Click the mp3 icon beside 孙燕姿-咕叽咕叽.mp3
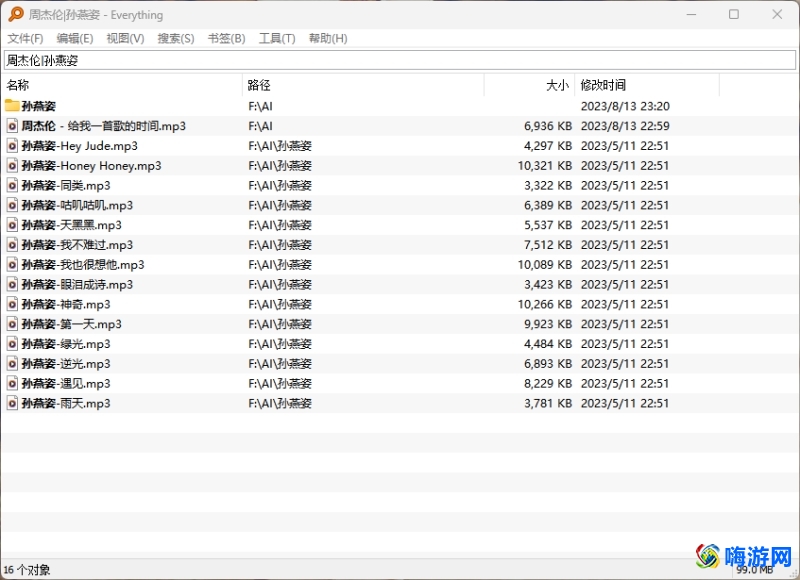The image size is (800, 580). point(12,205)
